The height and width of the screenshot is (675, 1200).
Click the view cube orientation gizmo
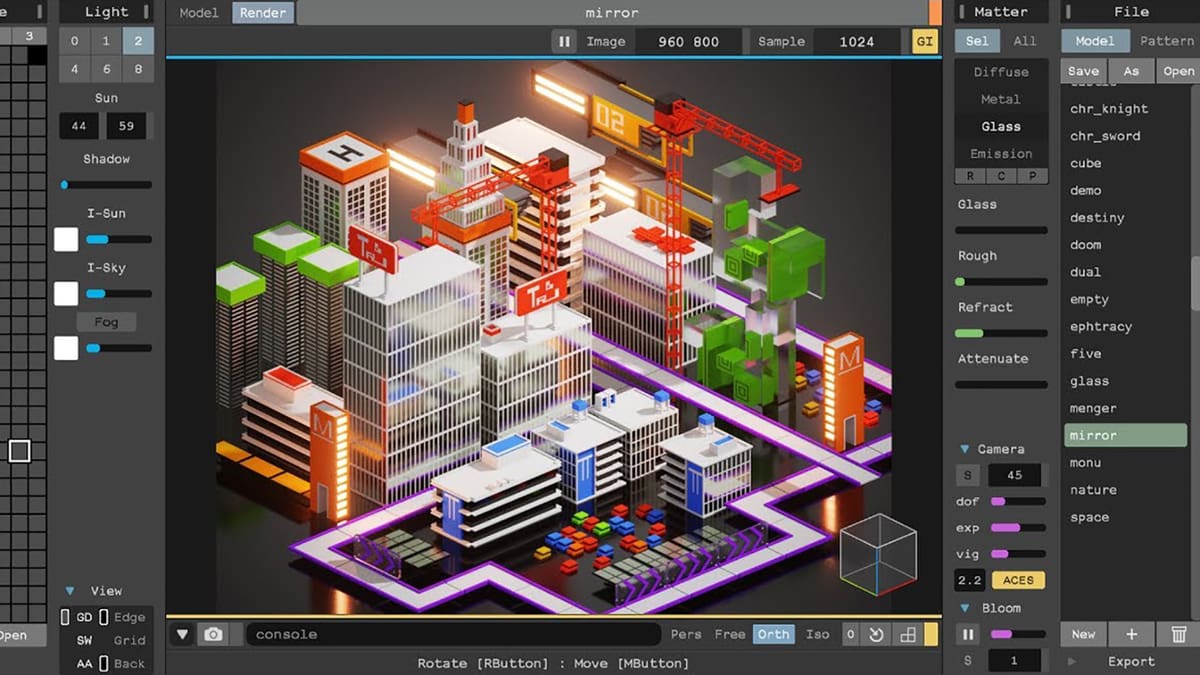[877, 553]
